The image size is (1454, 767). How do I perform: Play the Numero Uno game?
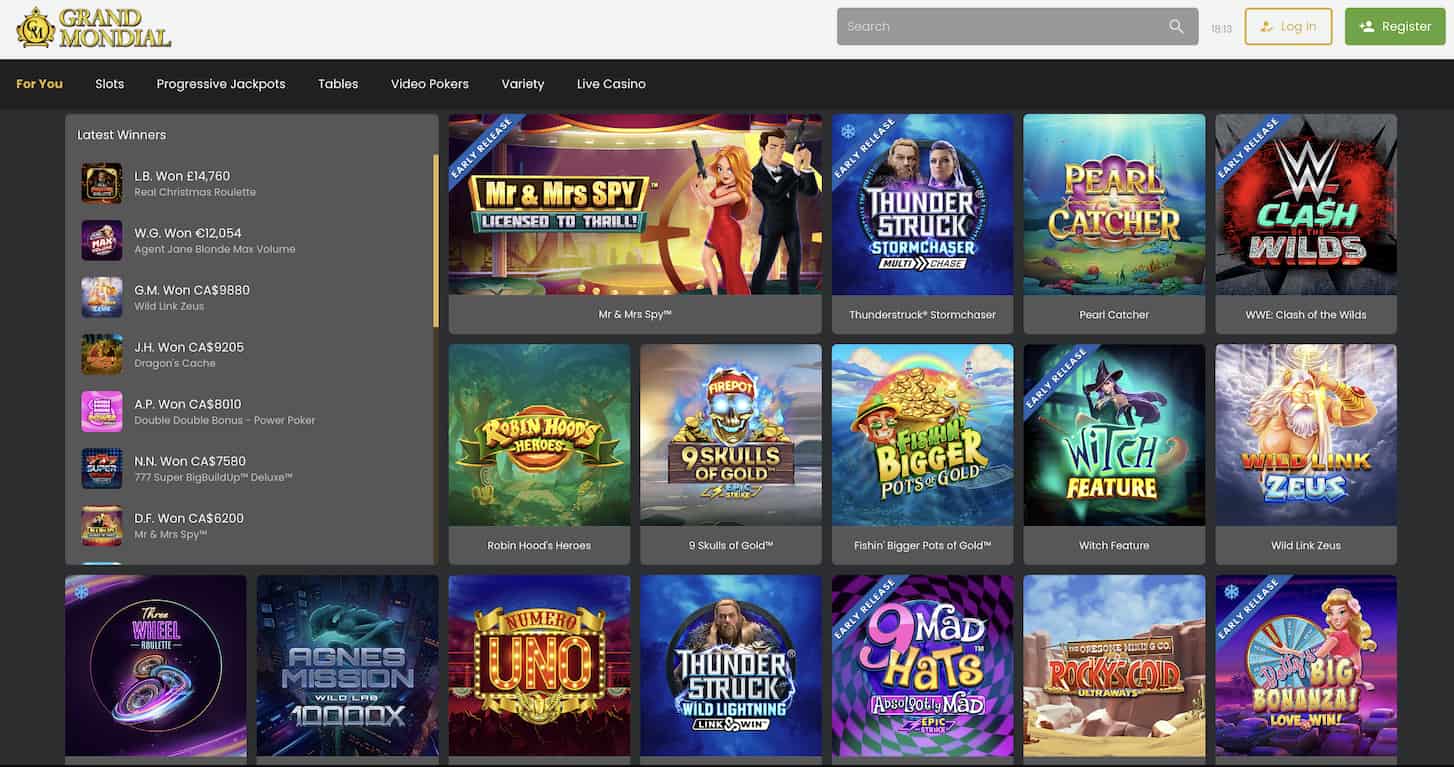click(x=539, y=665)
